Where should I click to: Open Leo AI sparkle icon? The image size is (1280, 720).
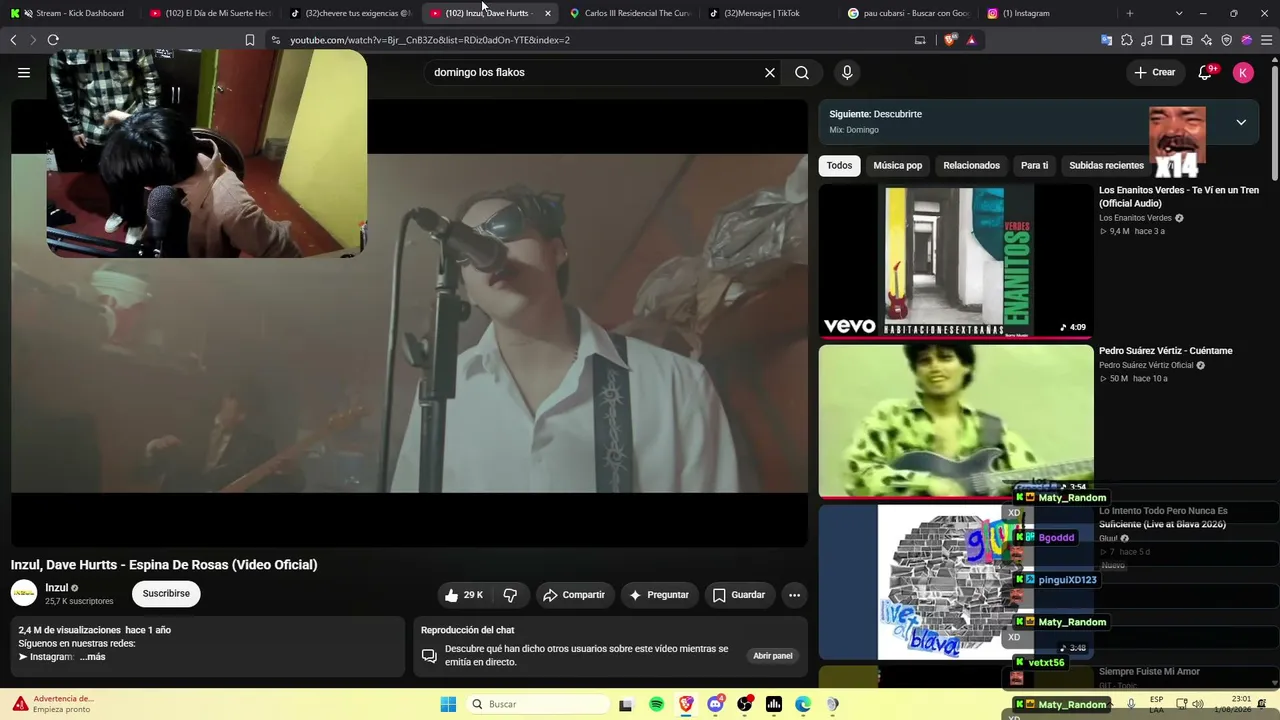1207,40
